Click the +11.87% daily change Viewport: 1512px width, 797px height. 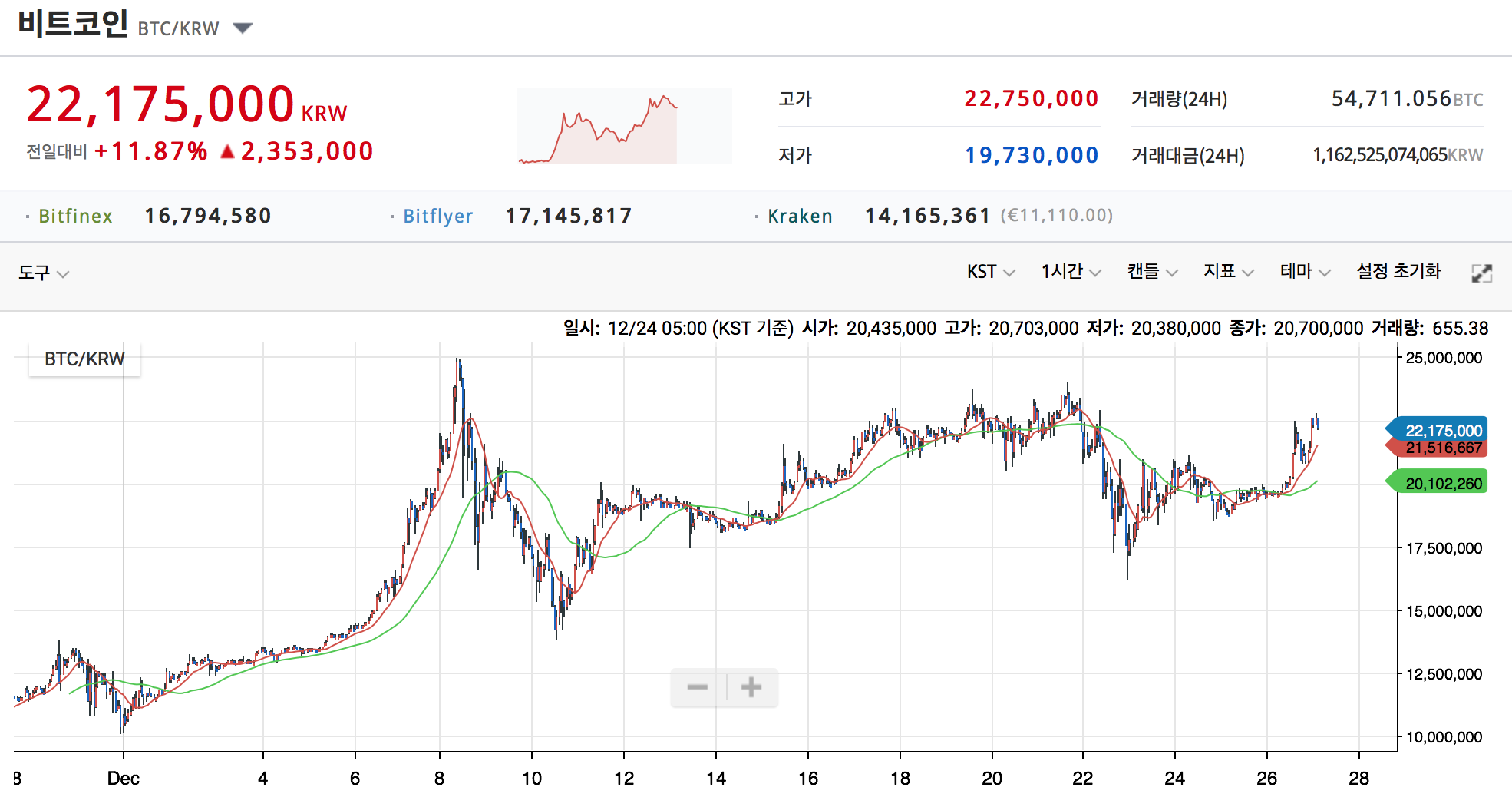[150, 151]
